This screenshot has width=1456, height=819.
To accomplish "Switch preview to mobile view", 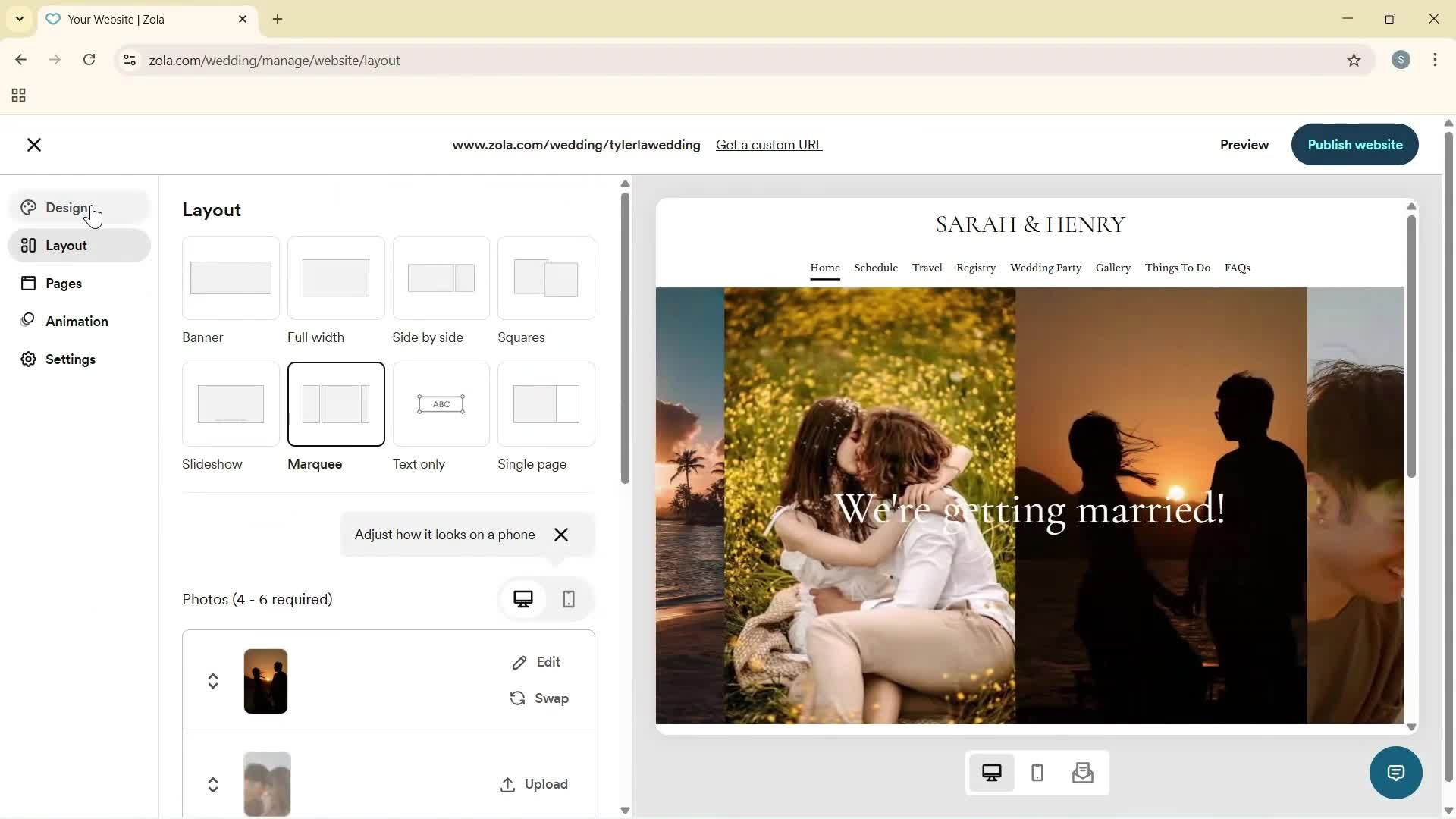I will tap(1037, 773).
